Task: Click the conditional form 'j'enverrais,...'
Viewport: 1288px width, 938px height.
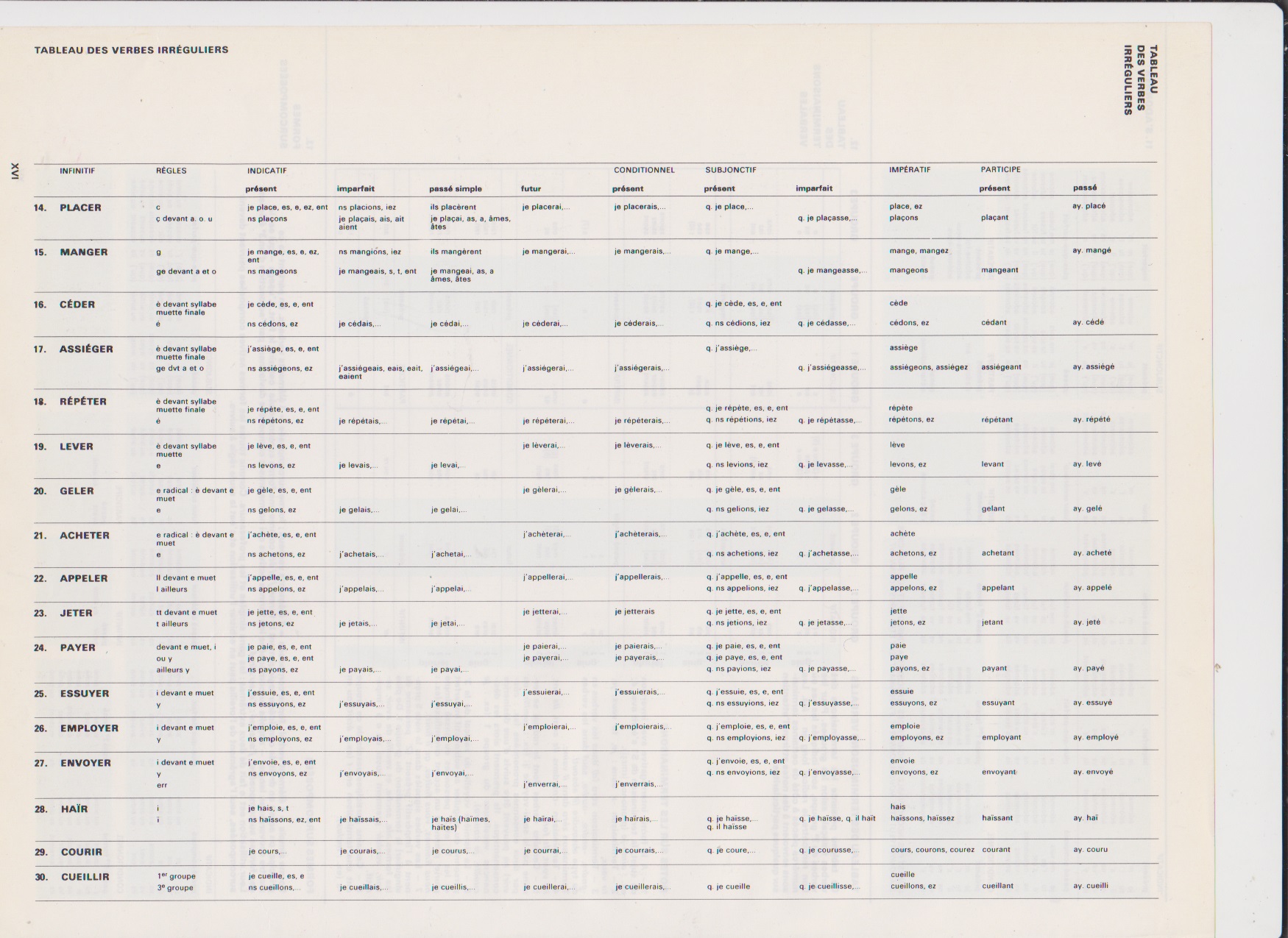Action: tap(640, 784)
